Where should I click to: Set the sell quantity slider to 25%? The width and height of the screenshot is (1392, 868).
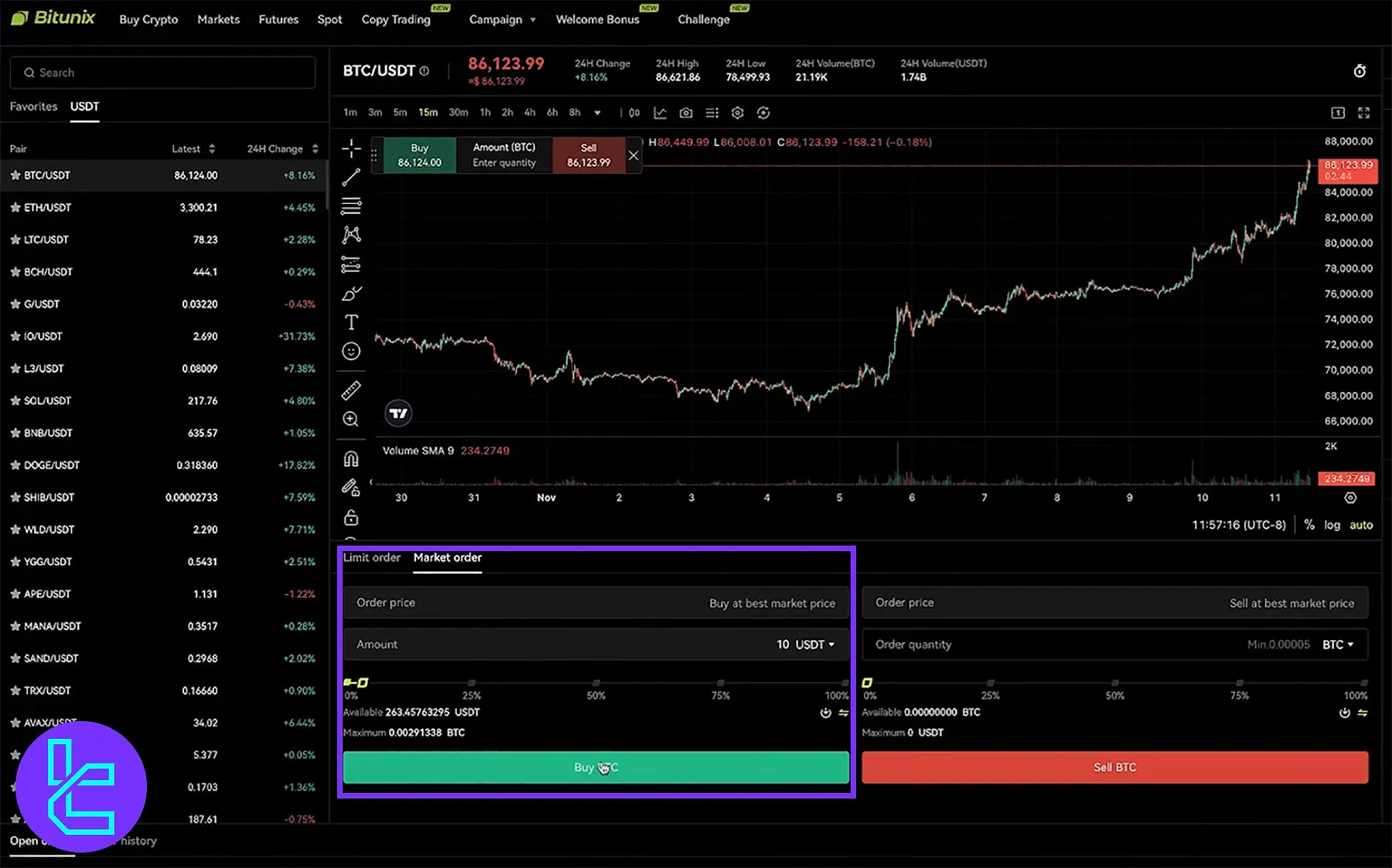click(x=991, y=683)
